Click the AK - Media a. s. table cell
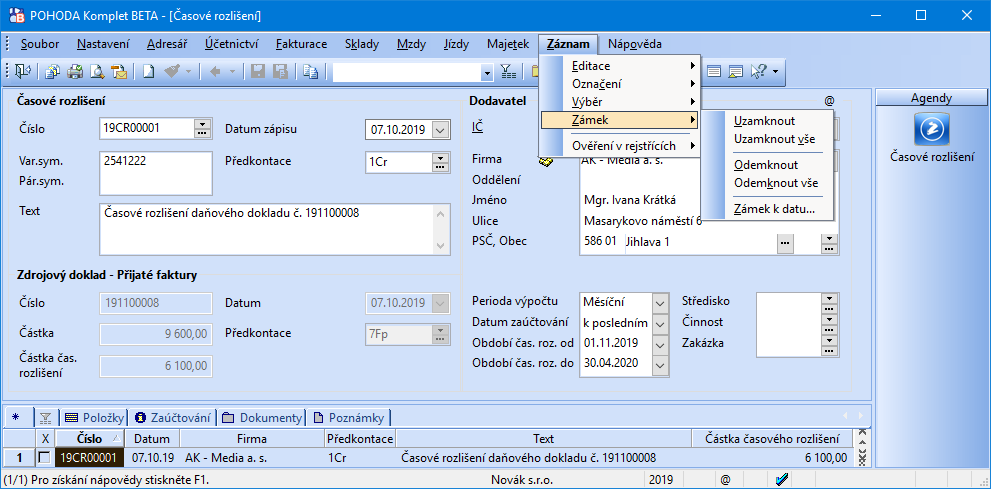Viewport: 991px width, 489px height. (253, 457)
